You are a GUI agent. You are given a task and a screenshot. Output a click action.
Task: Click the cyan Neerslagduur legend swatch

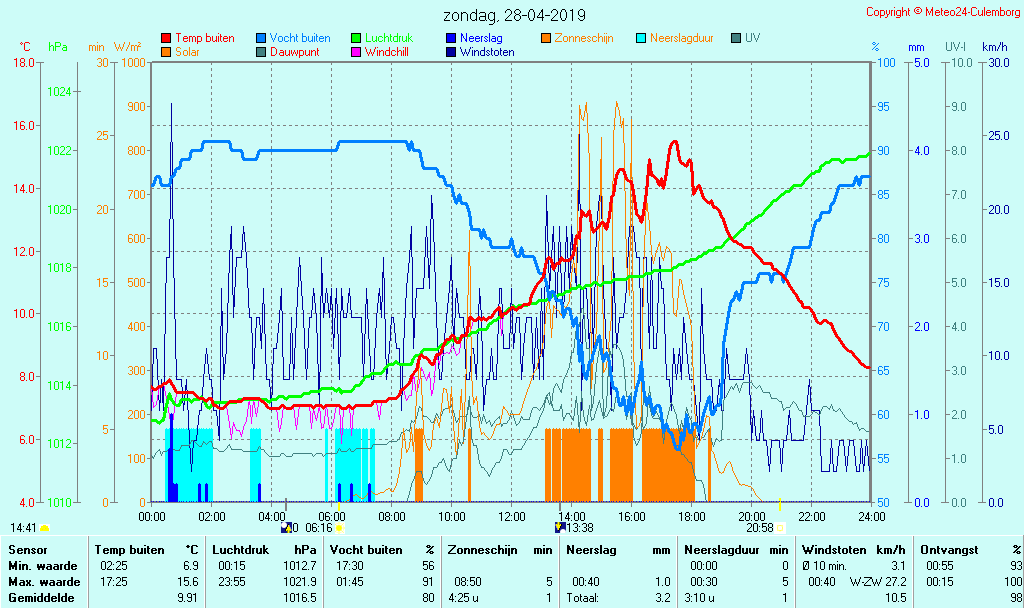642,38
